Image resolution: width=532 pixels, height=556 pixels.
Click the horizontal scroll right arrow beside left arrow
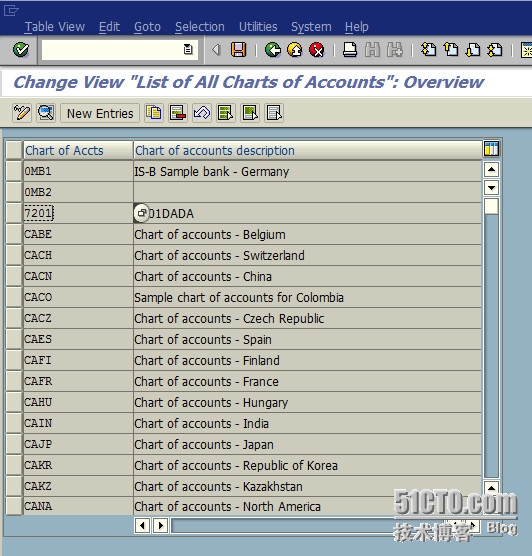[x=160, y=525]
